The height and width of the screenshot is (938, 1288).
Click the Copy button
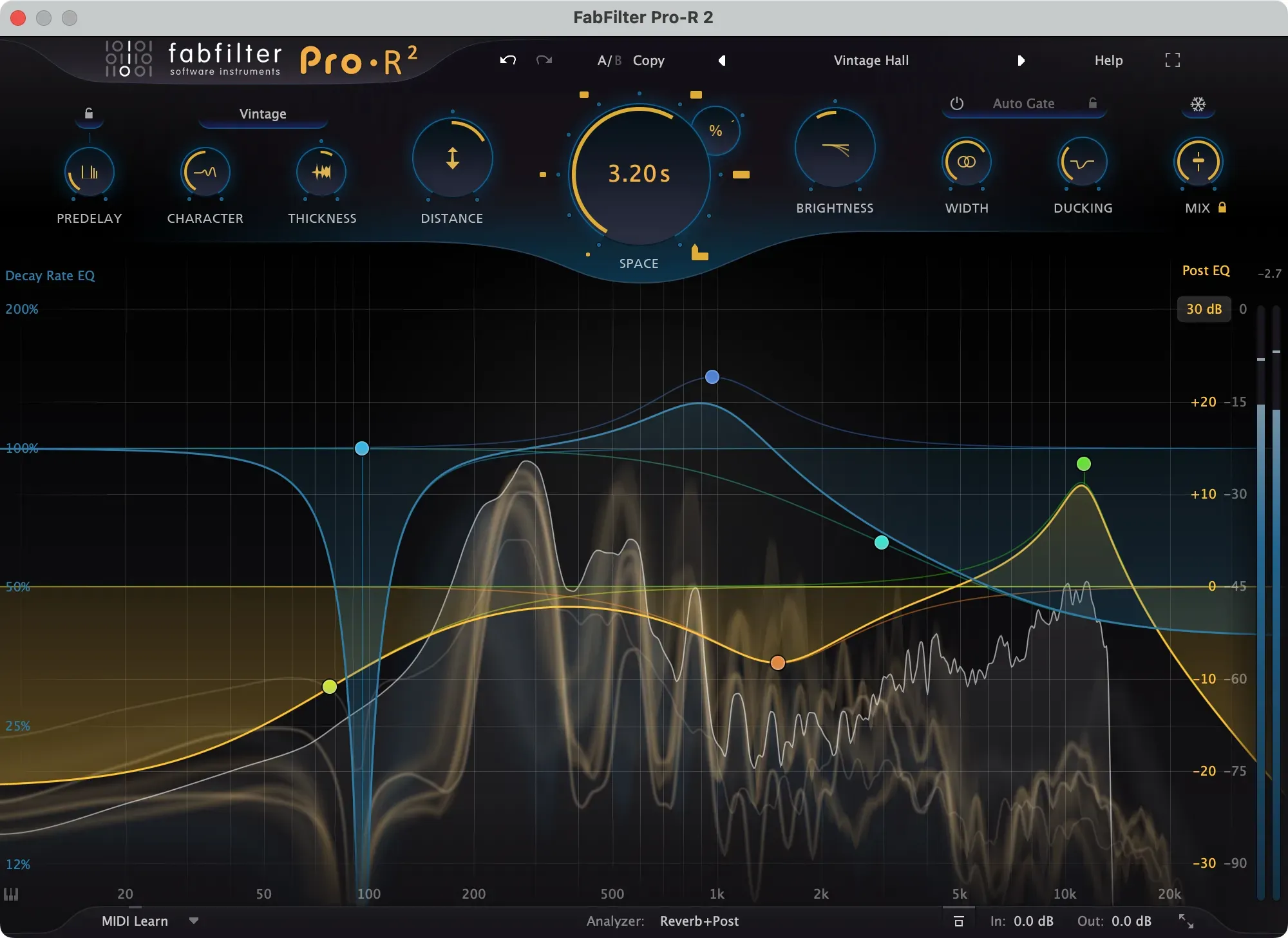click(649, 61)
